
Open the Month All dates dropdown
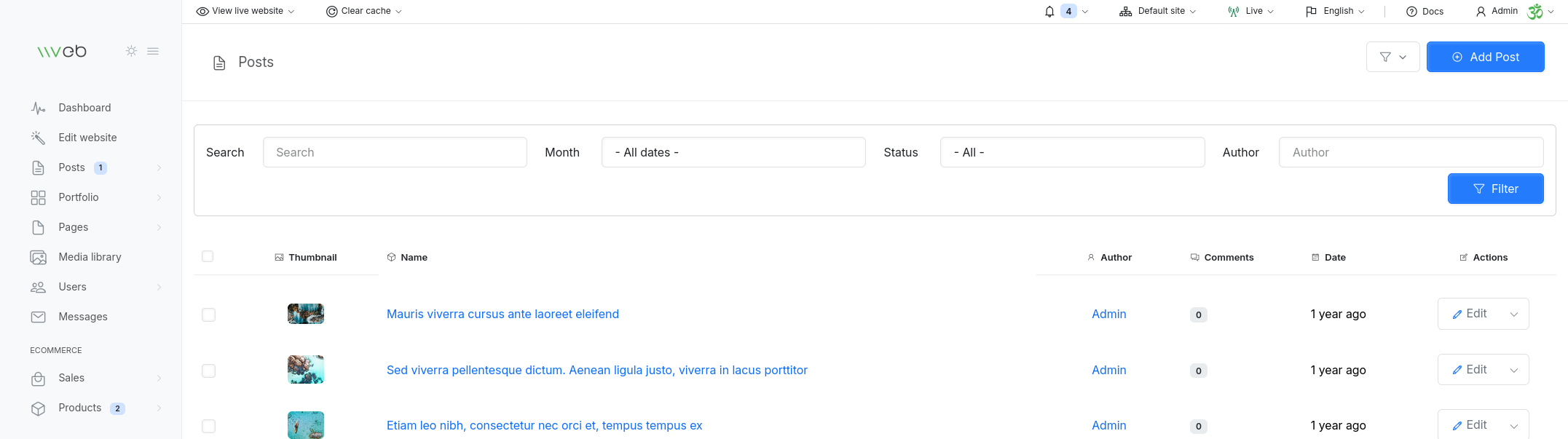(733, 152)
